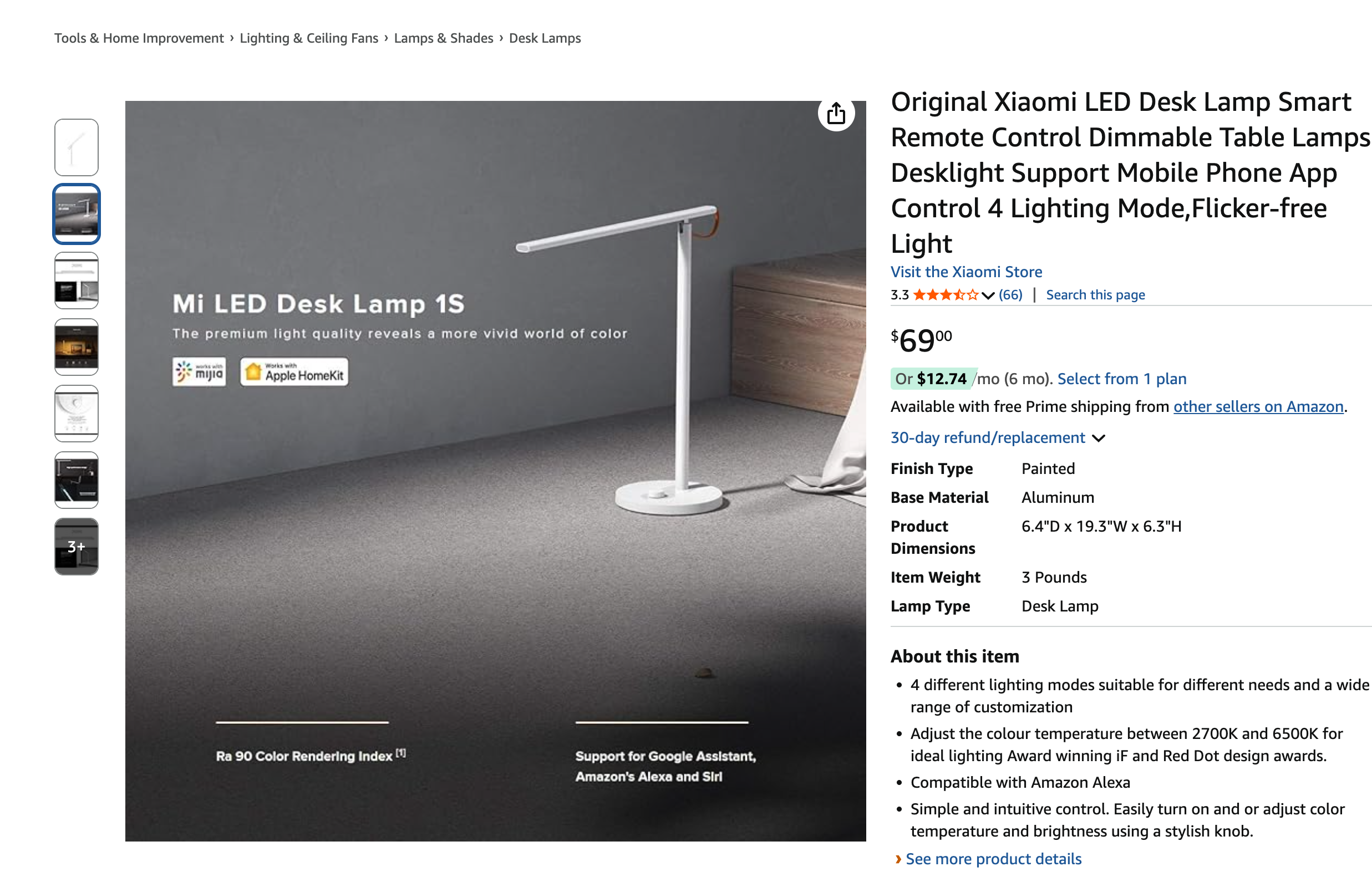The image size is (1372, 877).
Task: Go to Lighting & Ceiling Fans breadcrumb
Action: [x=309, y=38]
